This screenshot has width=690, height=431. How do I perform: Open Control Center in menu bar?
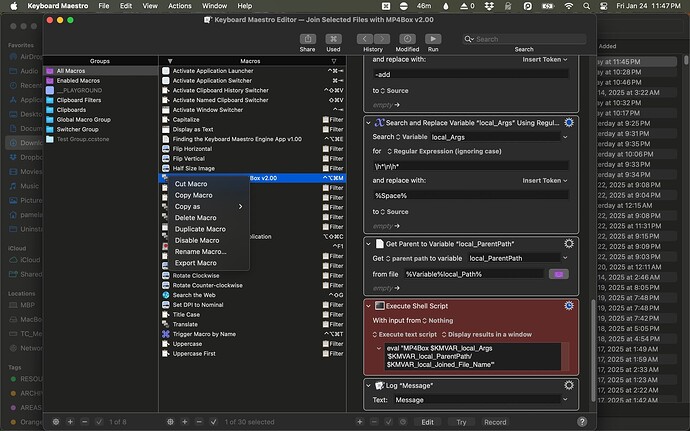[604, 6]
